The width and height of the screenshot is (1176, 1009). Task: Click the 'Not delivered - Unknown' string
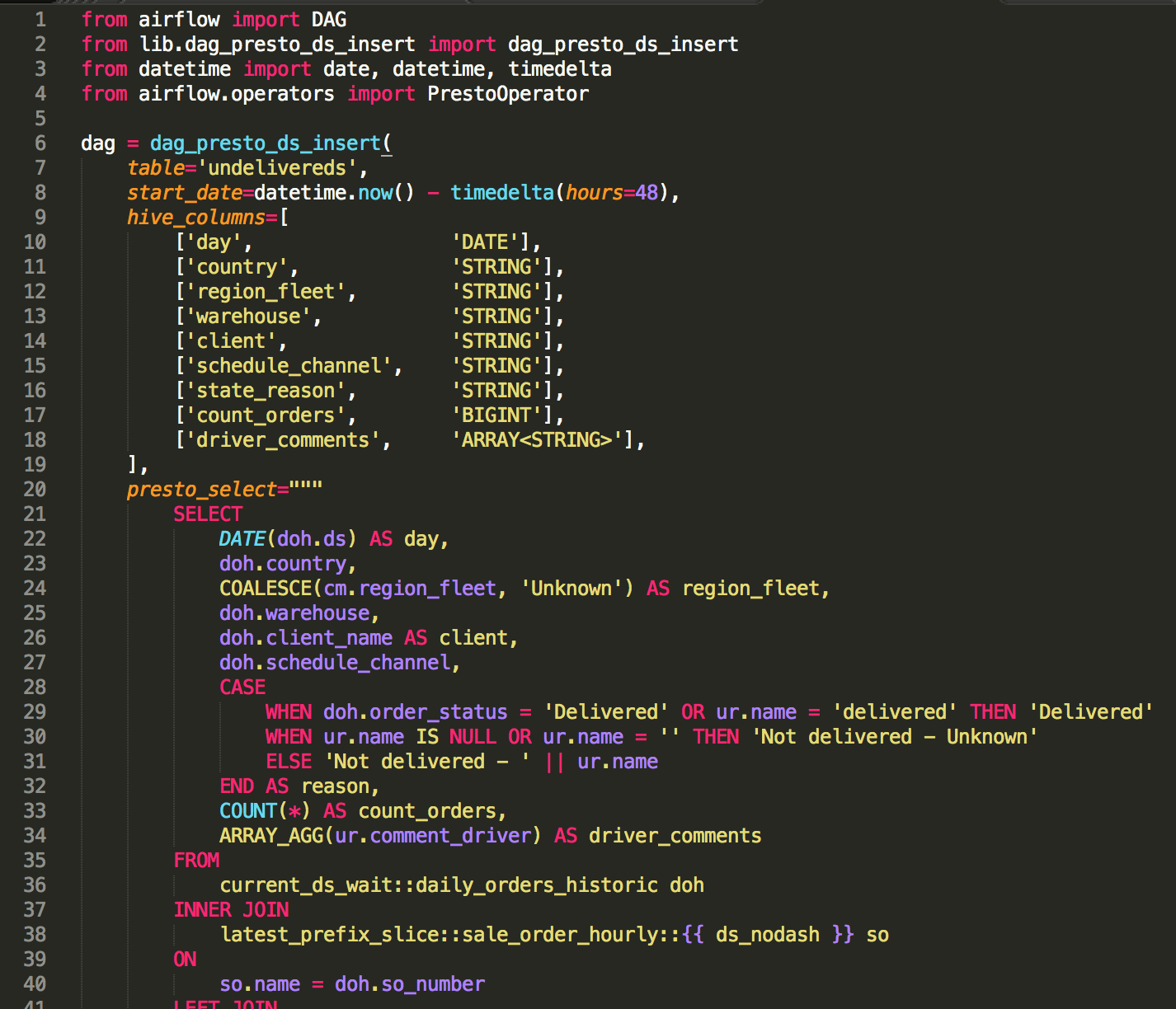point(894,737)
